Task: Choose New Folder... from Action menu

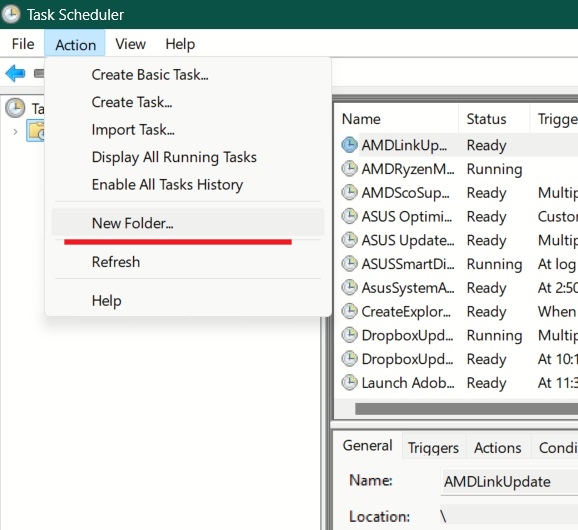Action: (188, 223)
